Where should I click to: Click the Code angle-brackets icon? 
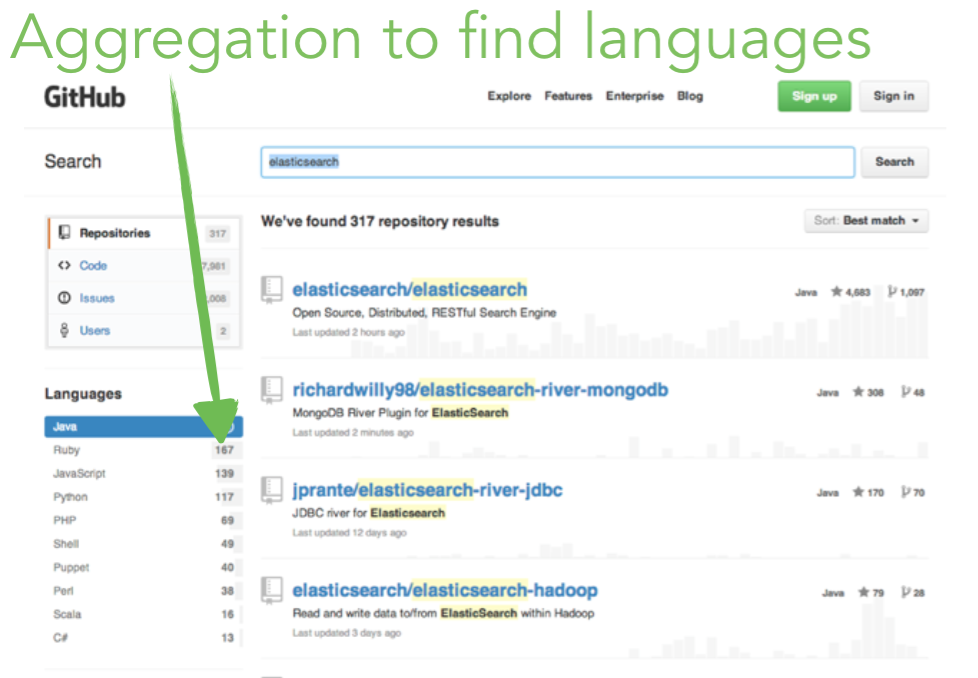64,265
